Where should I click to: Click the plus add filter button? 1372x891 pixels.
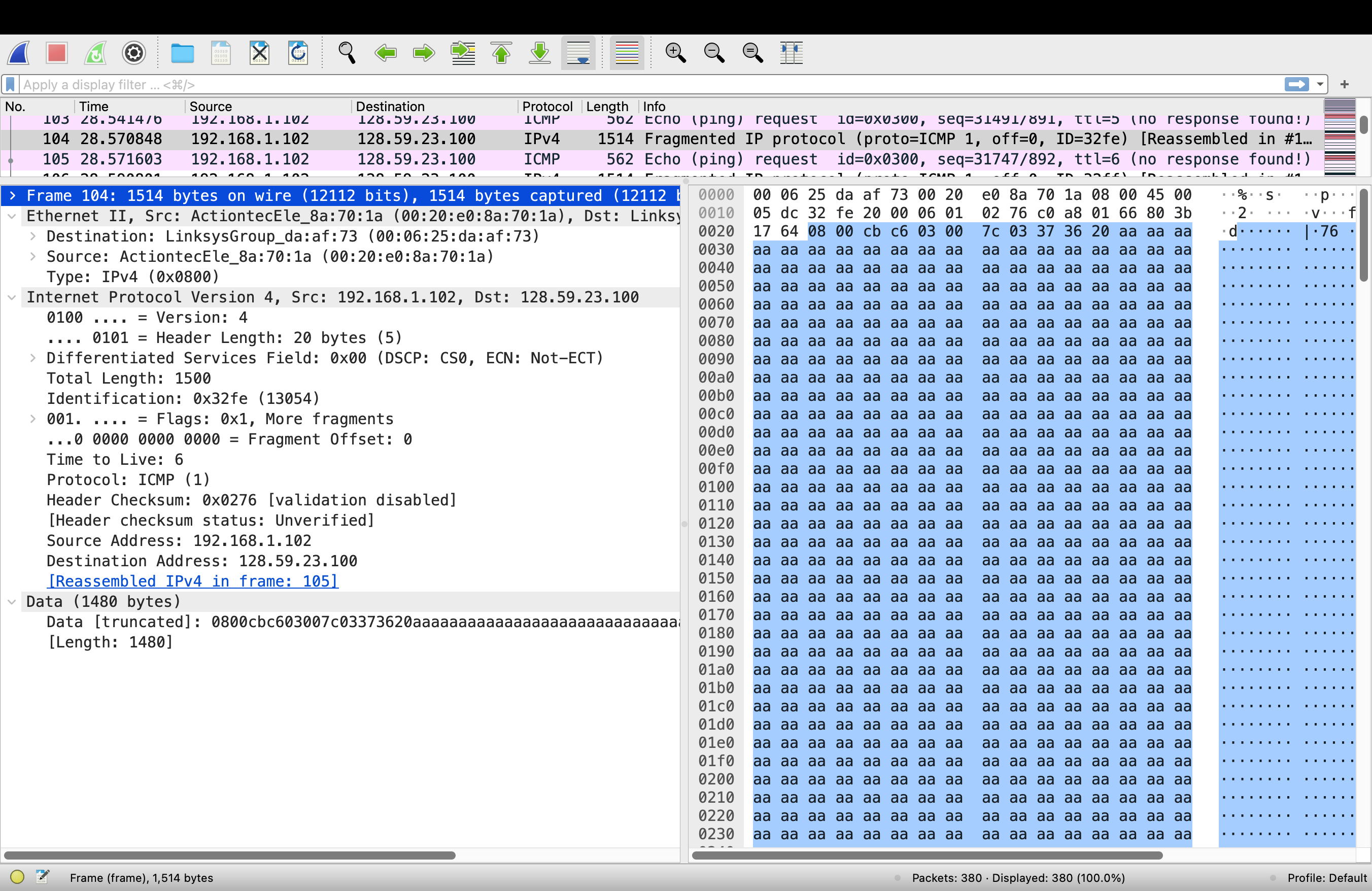coord(1345,85)
